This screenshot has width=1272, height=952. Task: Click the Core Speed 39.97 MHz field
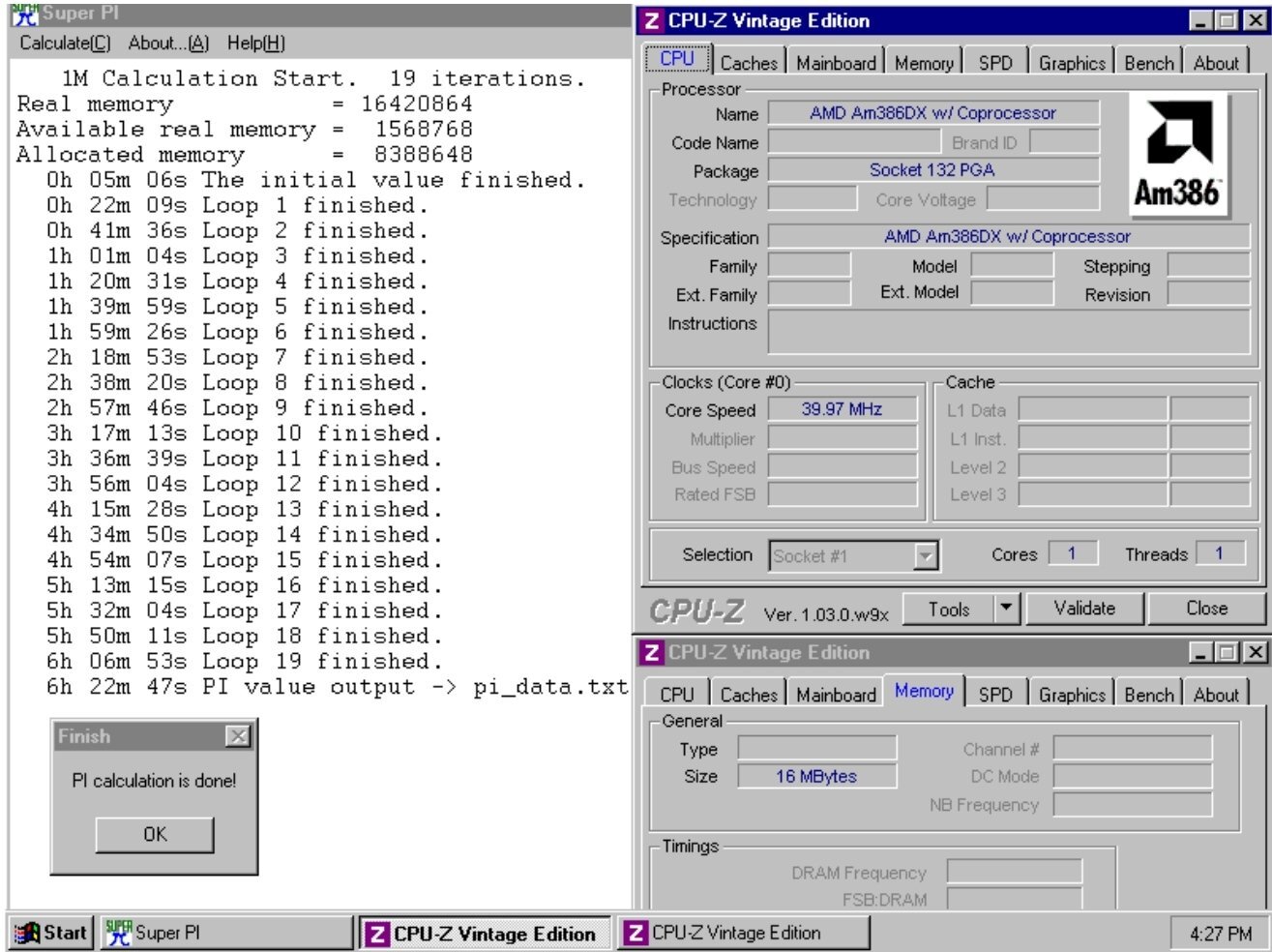[842, 409]
